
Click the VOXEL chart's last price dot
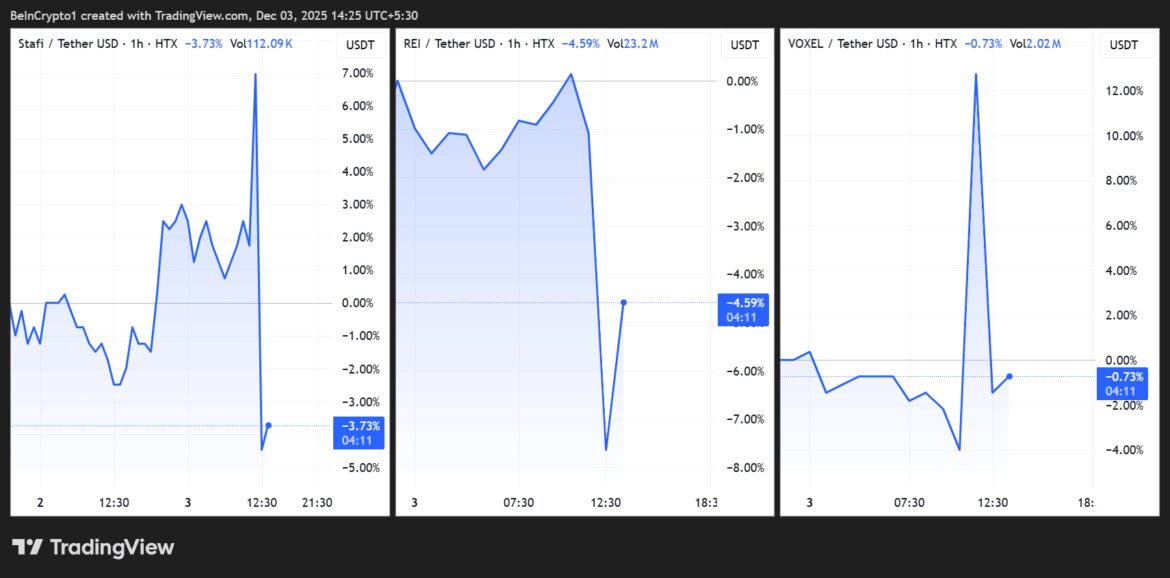point(1009,376)
